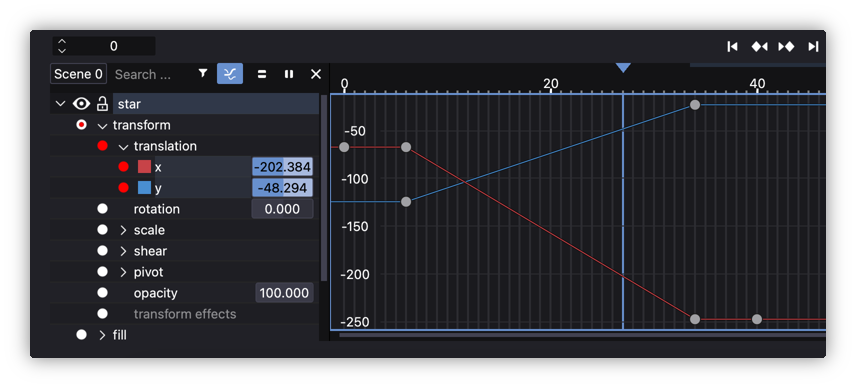Toggle the curve editor view button

(230, 74)
